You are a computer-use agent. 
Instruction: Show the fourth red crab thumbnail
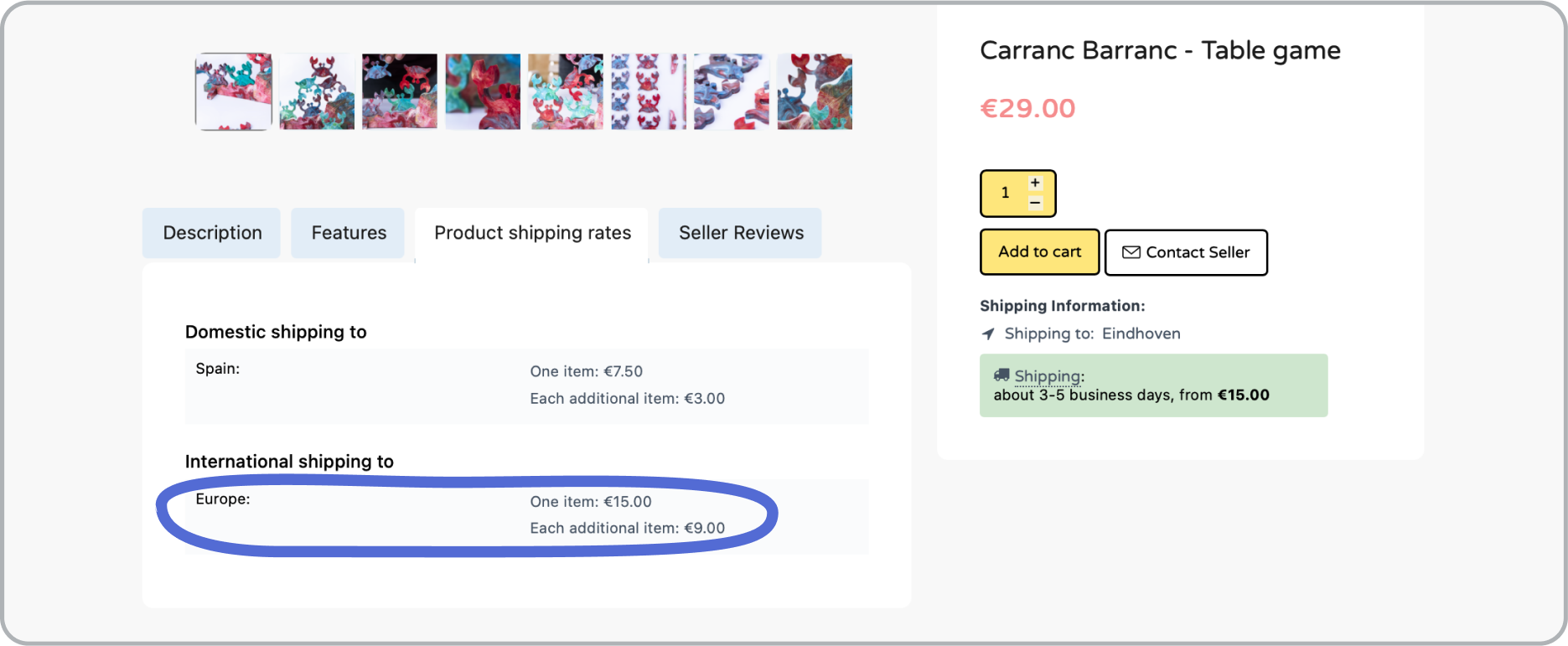[483, 92]
